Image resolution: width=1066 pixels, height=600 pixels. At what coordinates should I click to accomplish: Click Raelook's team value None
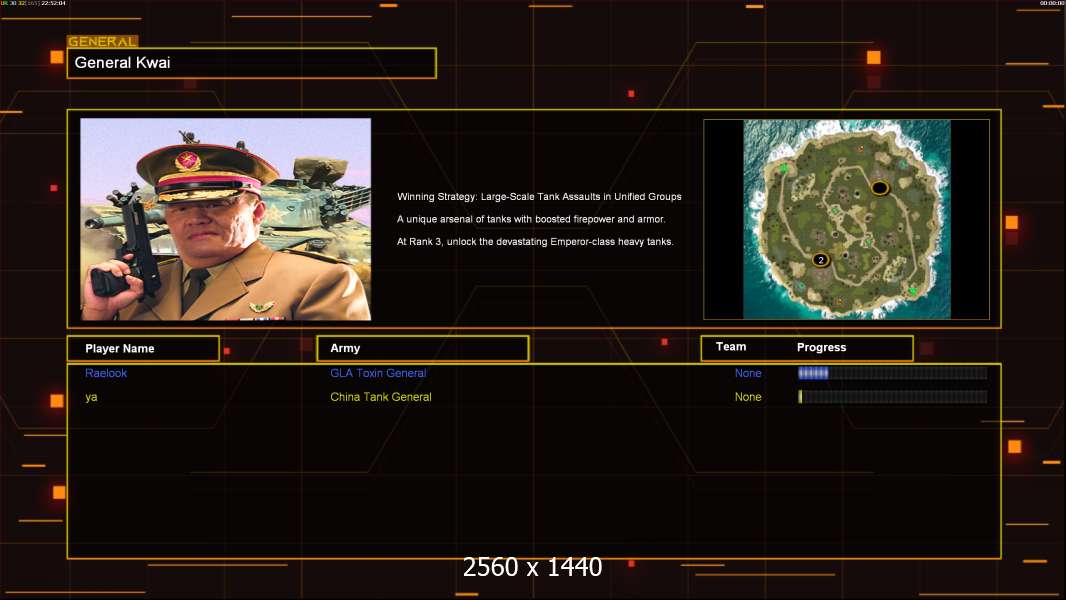click(x=748, y=373)
